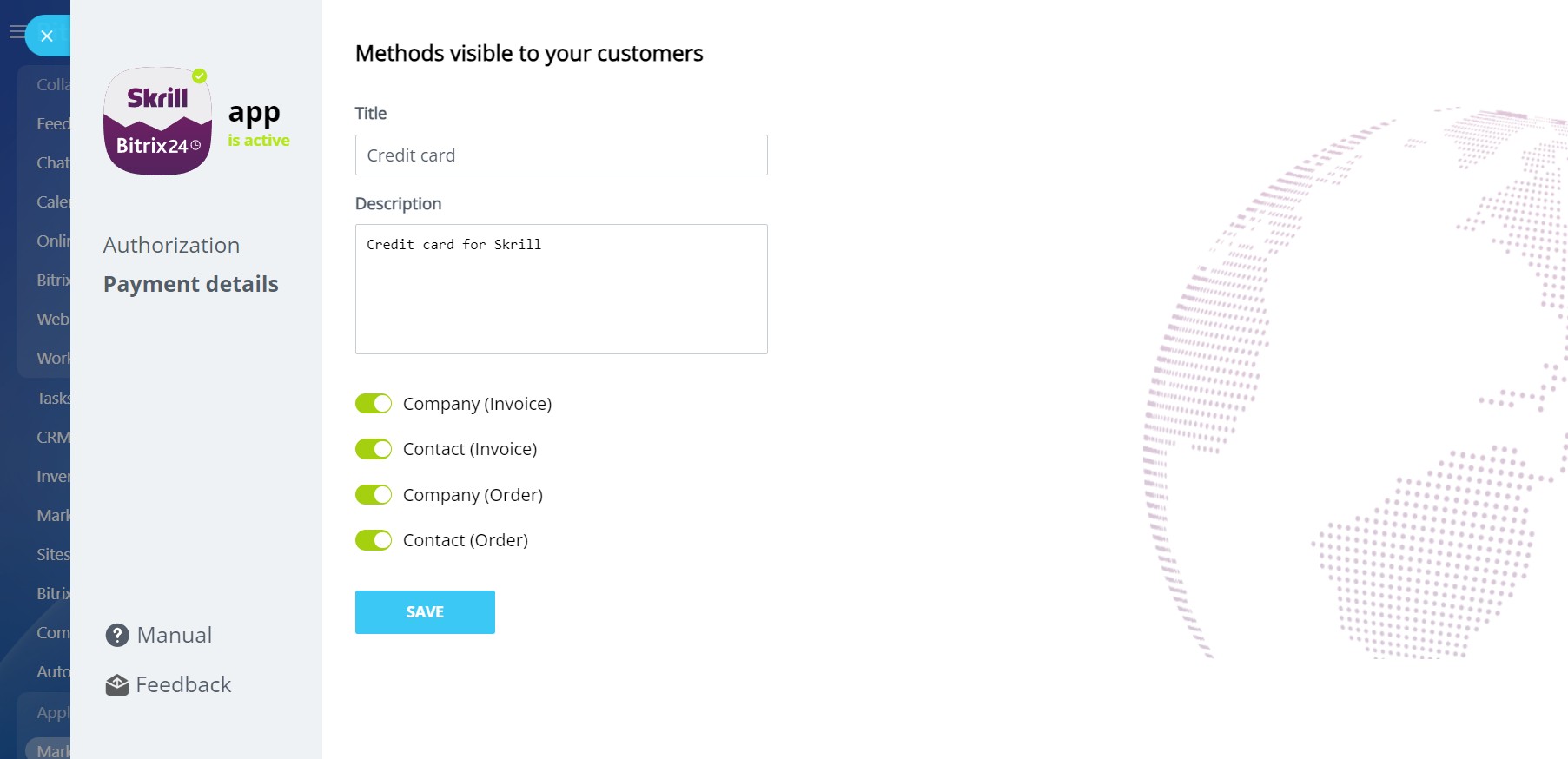Click the Manual question mark icon
Viewport: 1568px width, 759px height.
click(x=117, y=636)
